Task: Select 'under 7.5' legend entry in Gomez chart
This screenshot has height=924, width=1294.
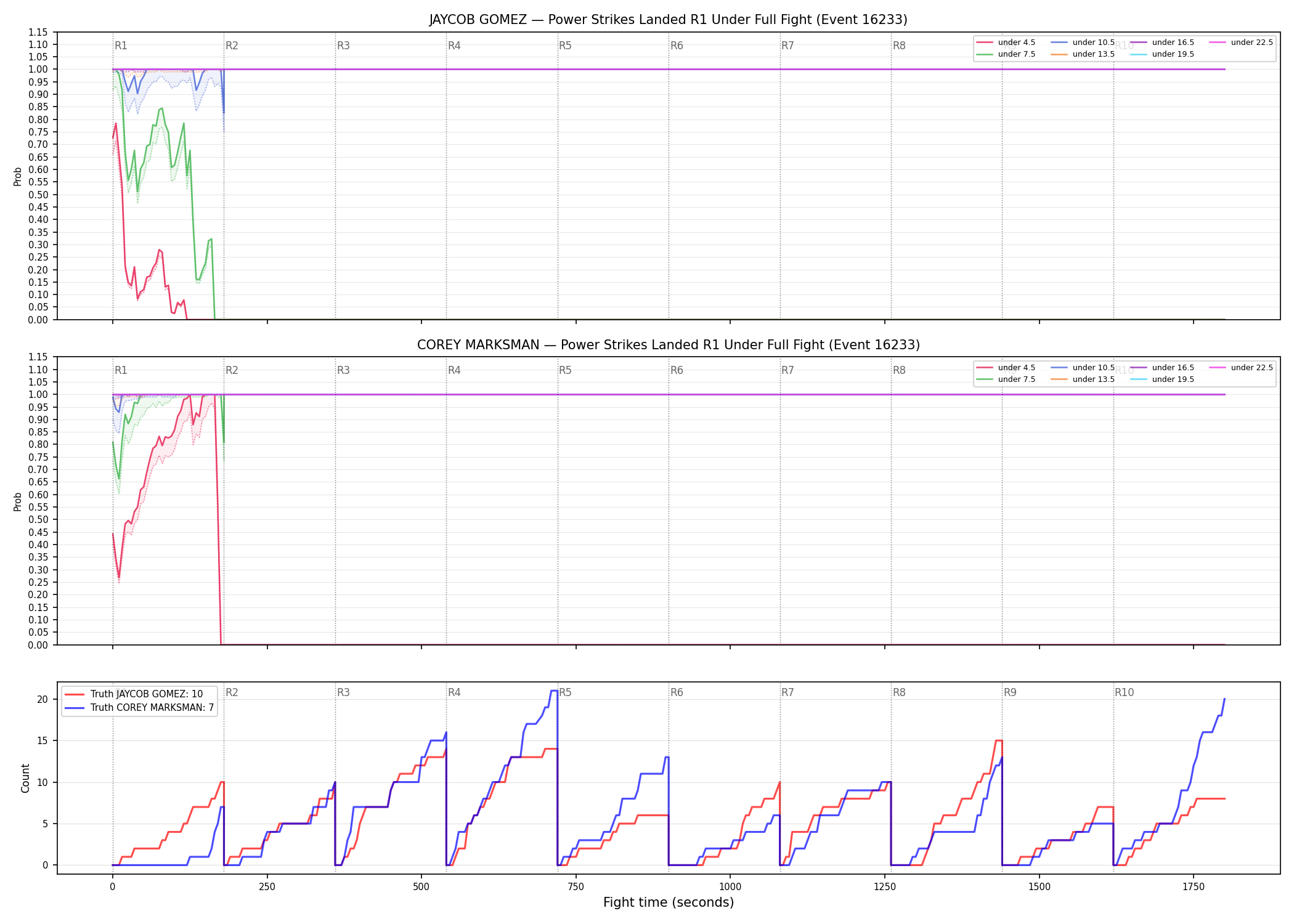Action: (1006, 54)
